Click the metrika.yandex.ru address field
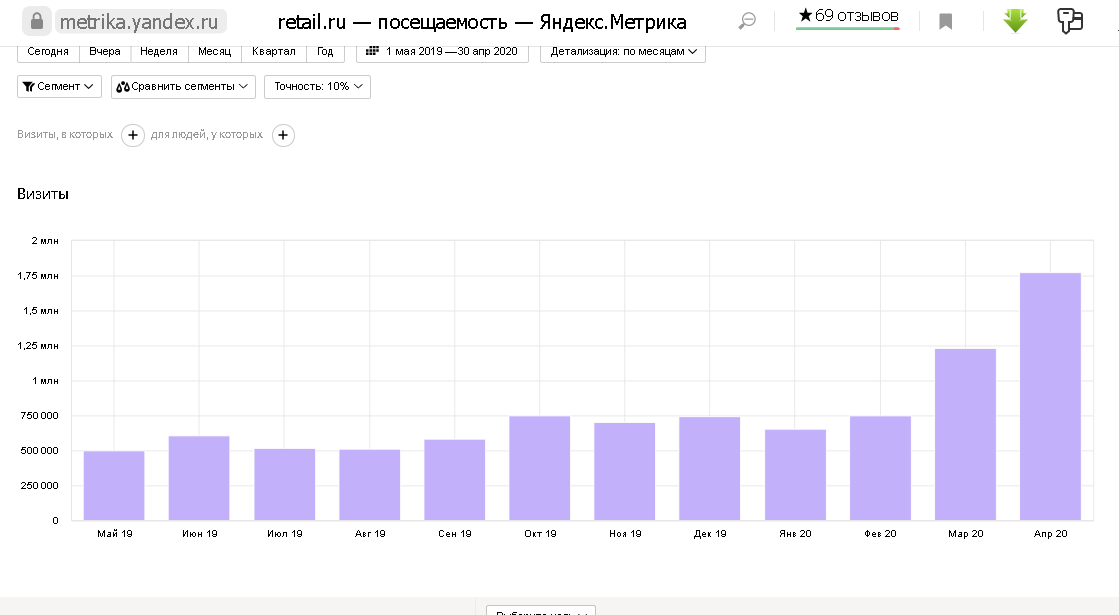 (140, 22)
